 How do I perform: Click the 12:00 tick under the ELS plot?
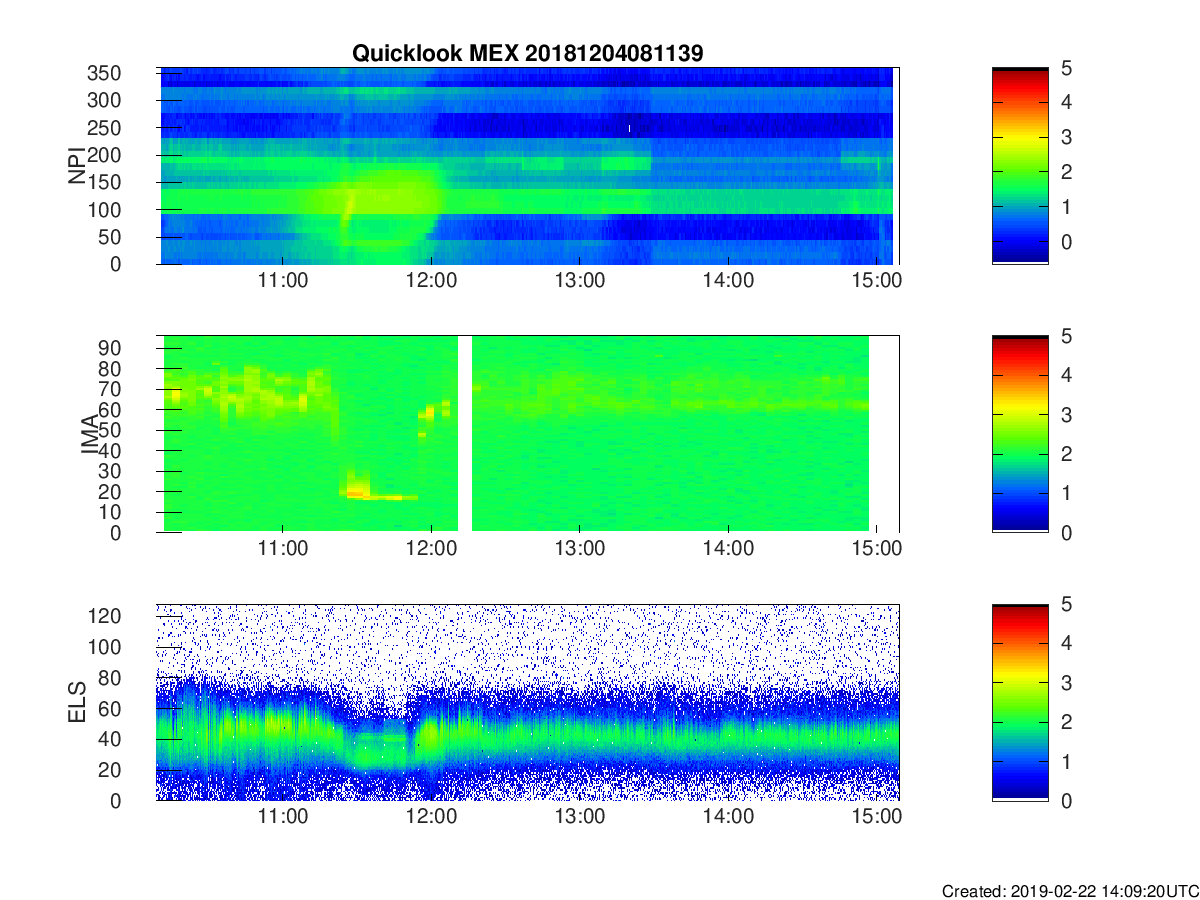[x=431, y=817]
